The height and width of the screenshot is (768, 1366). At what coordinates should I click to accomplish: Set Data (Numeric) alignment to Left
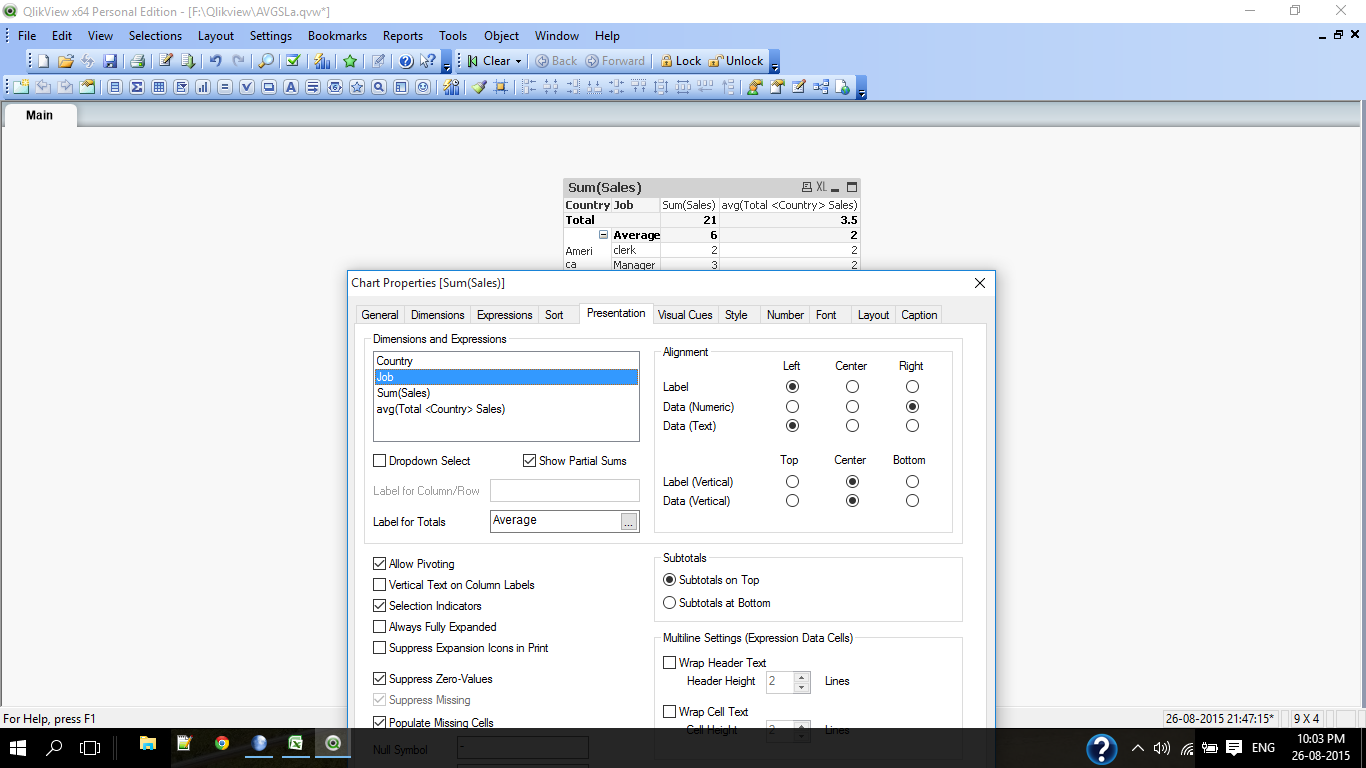pyautogui.click(x=792, y=407)
